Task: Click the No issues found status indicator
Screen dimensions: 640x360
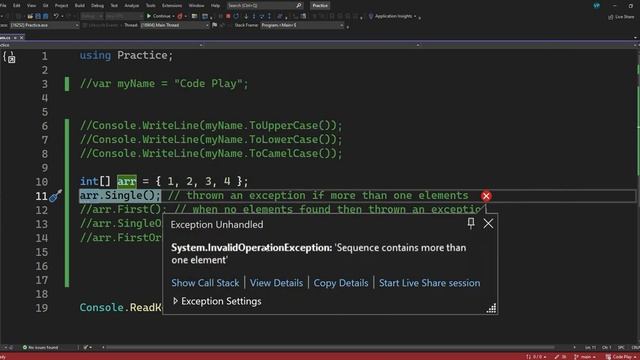Action: click(40, 347)
